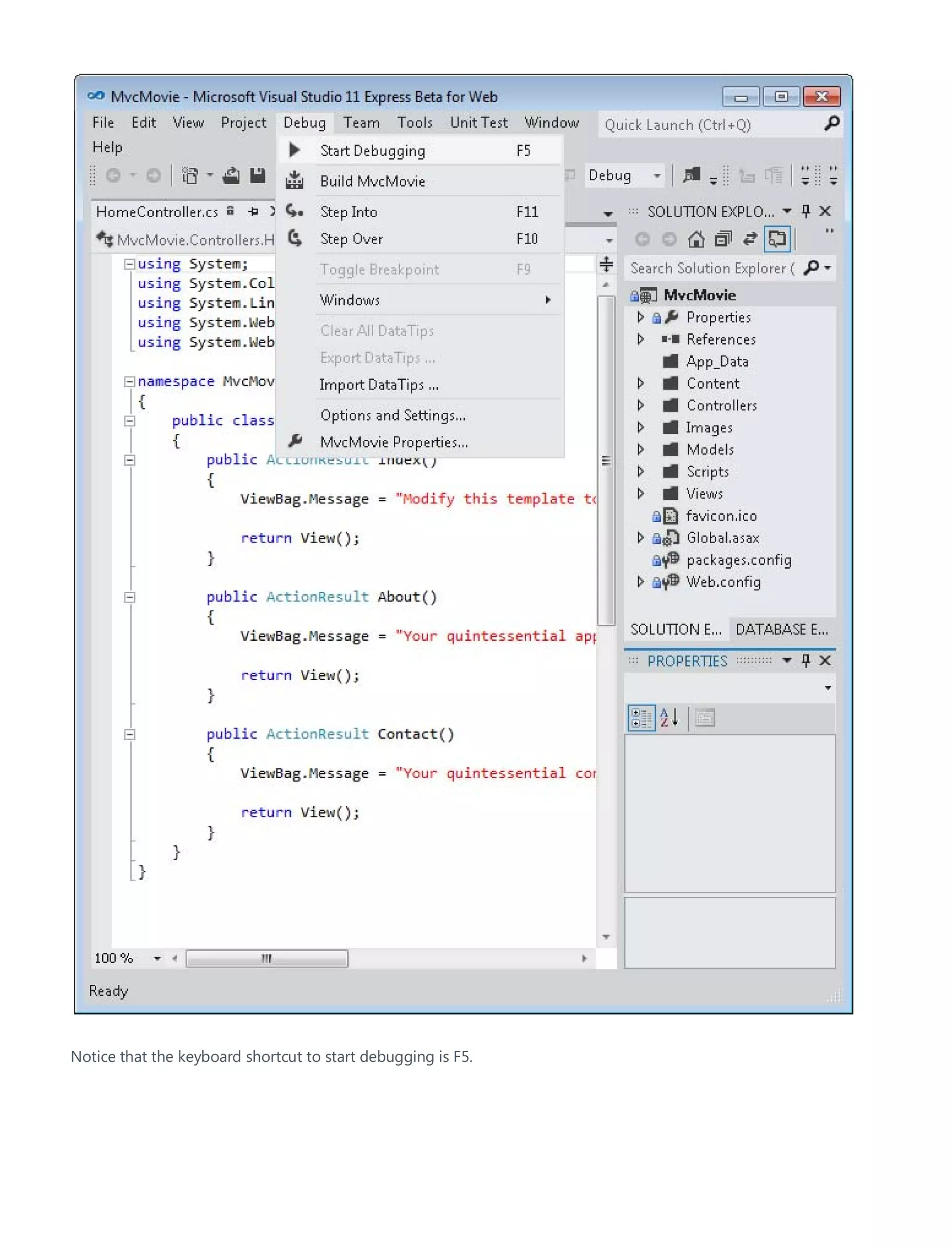952x1246 pixels.
Task: Select Categorized view in Properties panel
Action: point(641,717)
